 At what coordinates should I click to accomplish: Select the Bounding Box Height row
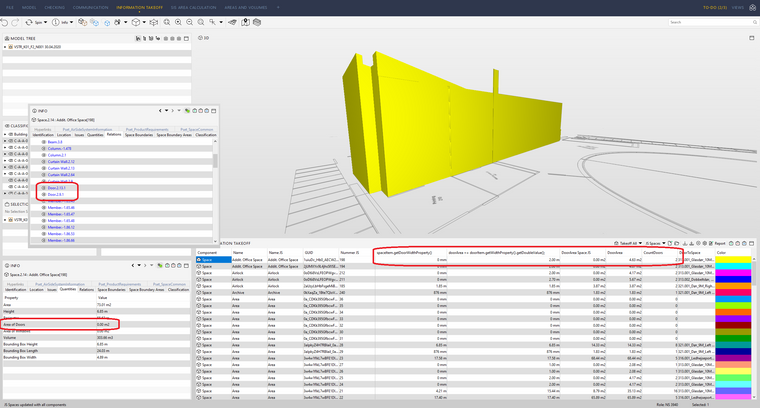[97, 345]
